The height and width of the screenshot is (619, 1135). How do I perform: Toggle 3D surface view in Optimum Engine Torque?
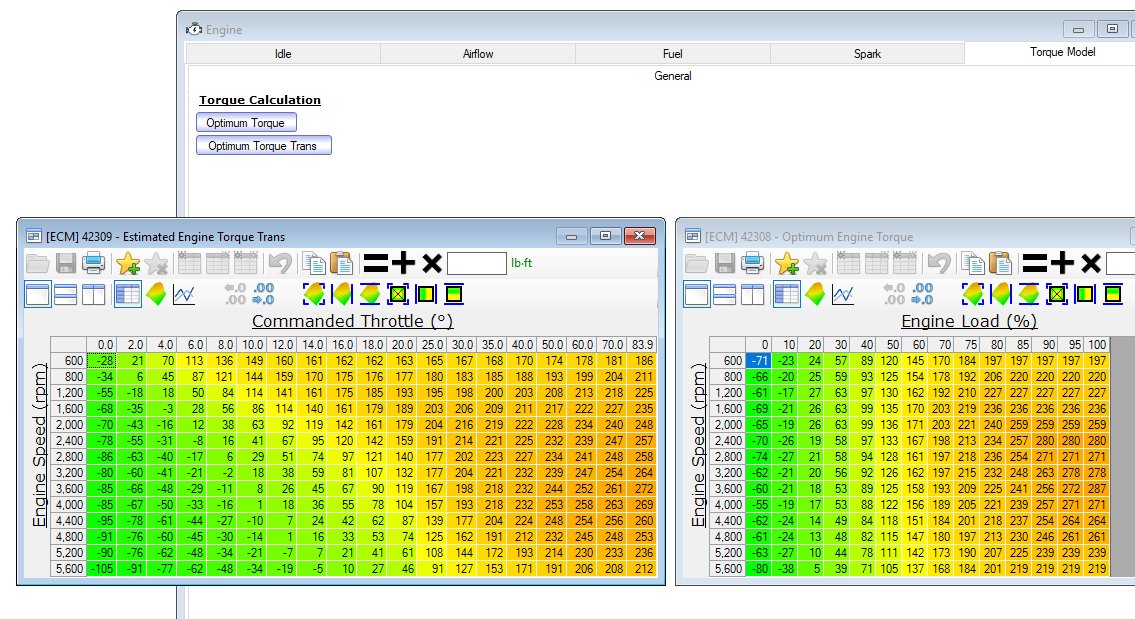[815, 294]
